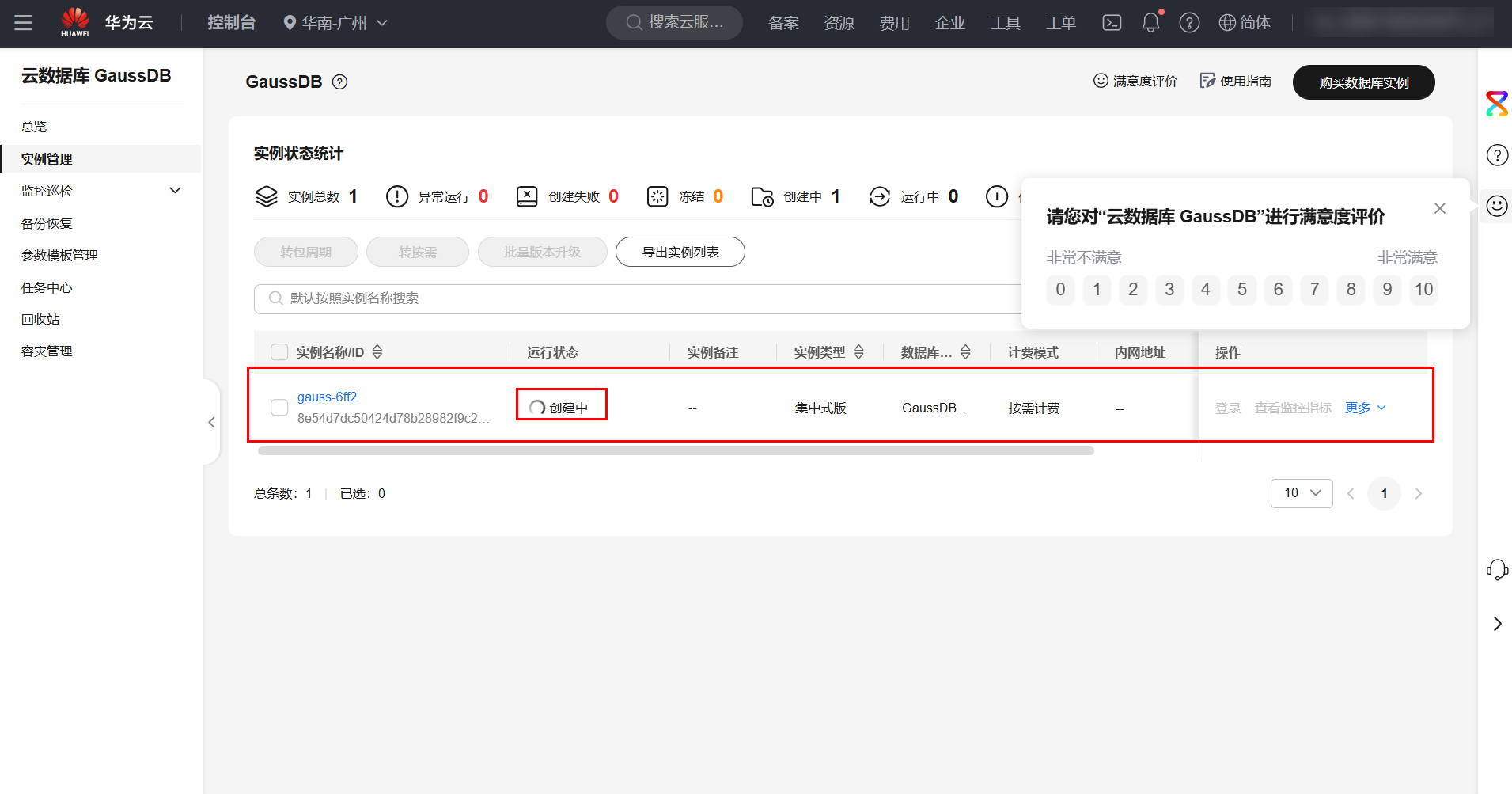Open the headset customer service icon
Screen dimensions: 1512x794
(x=1497, y=570)
